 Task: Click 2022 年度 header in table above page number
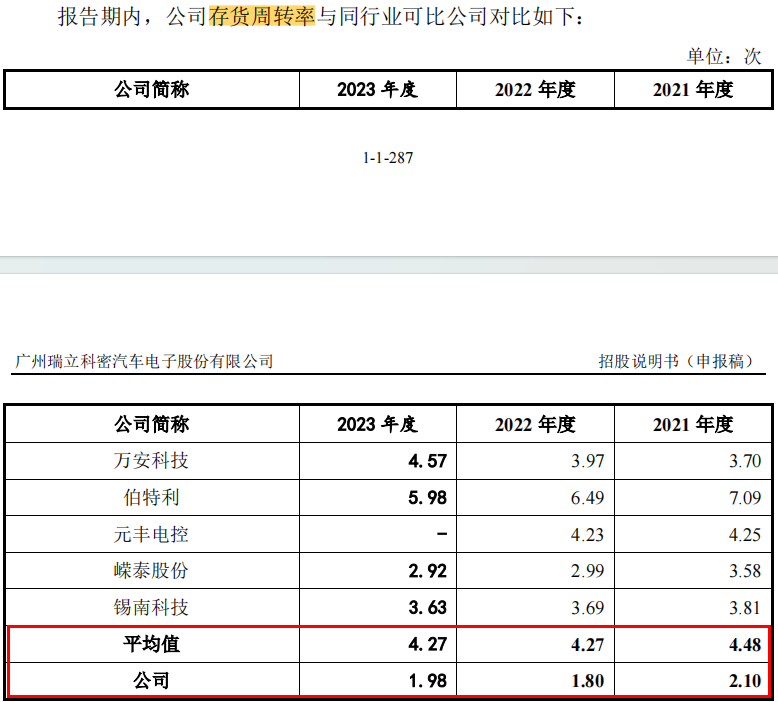pyautogui.click(x=535, y=89)
